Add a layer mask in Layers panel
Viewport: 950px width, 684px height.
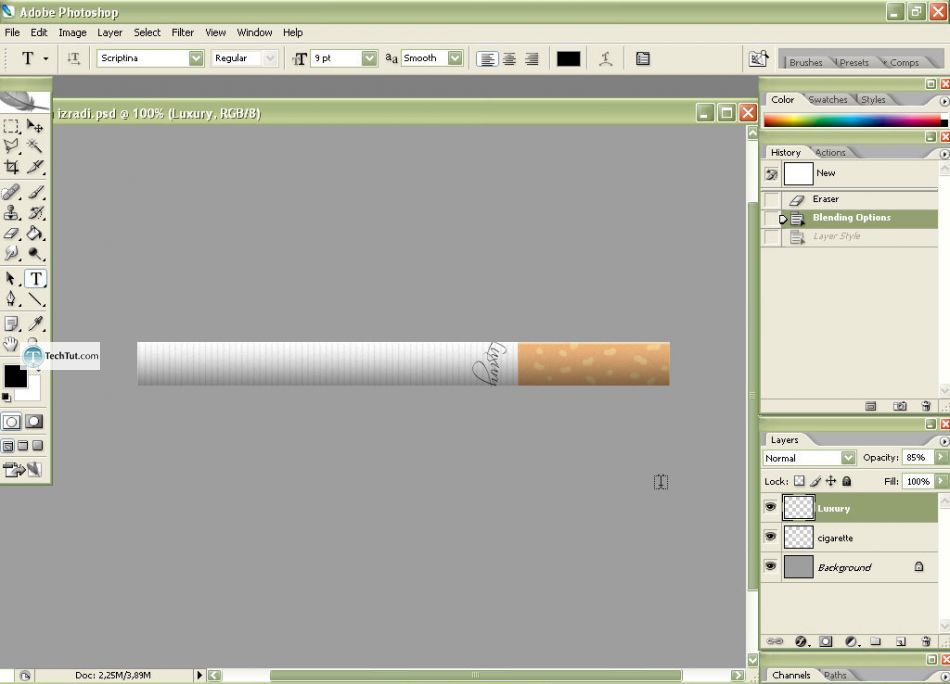tap(826, 641)
